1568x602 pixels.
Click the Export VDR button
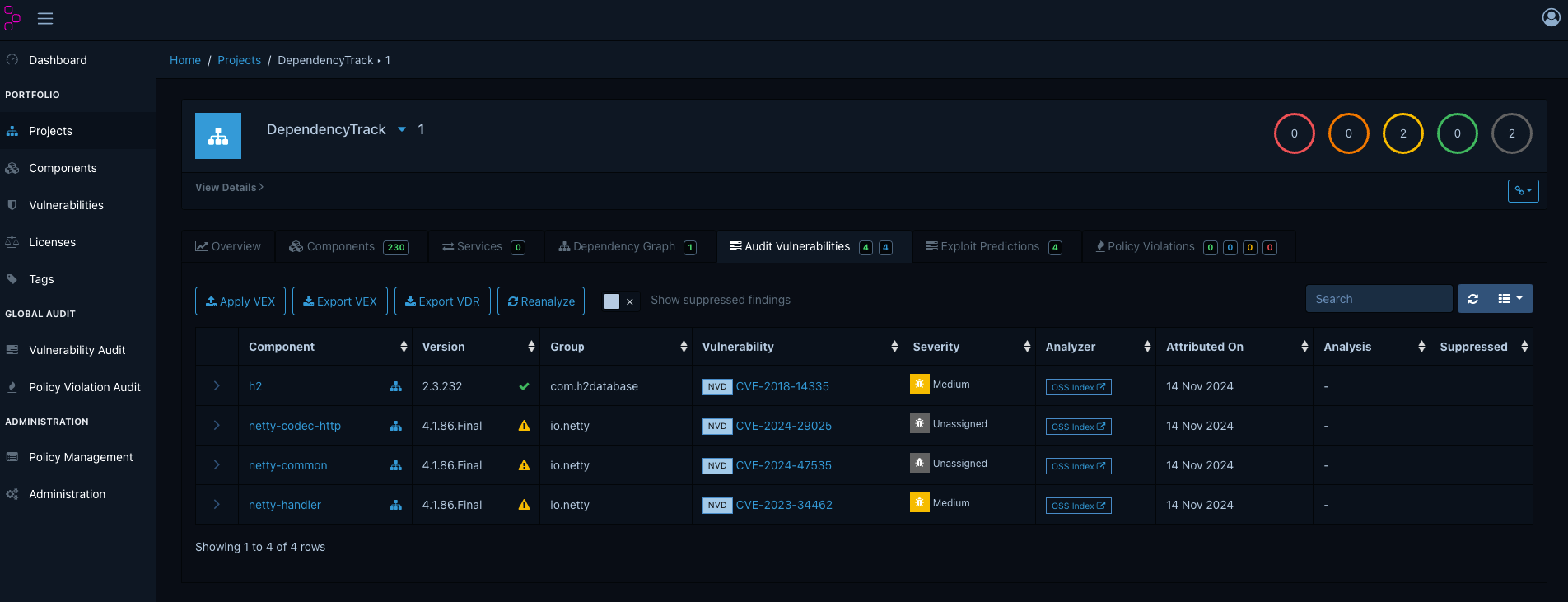[442, 301]
